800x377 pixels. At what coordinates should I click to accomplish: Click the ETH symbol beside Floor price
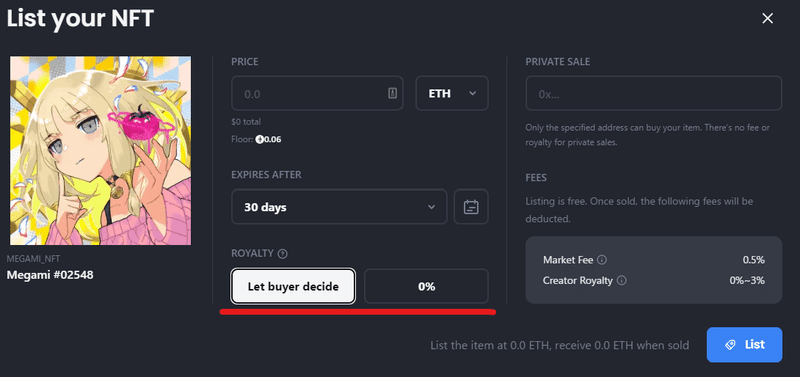[259, 139]
